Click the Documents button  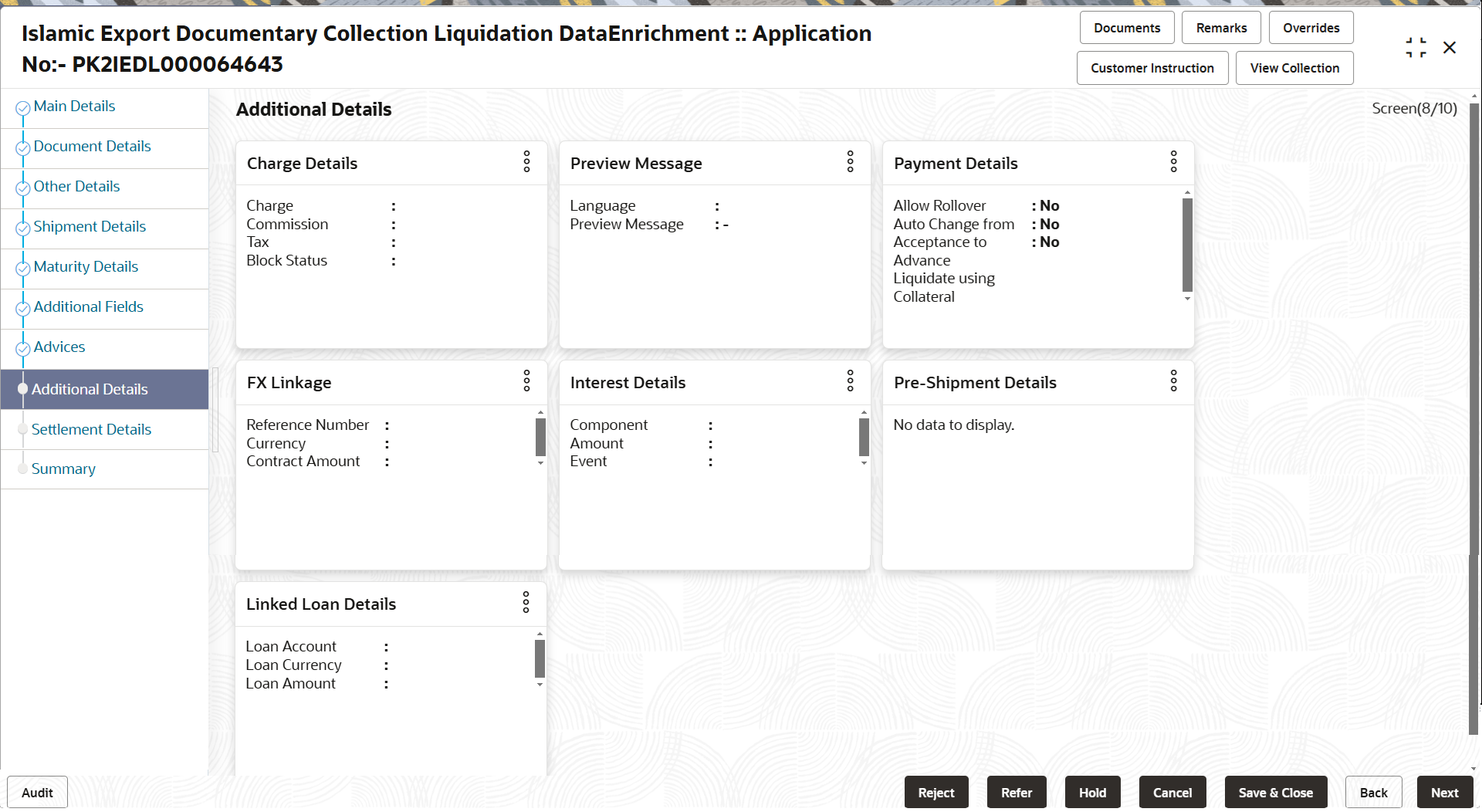tap(1127, 28)
